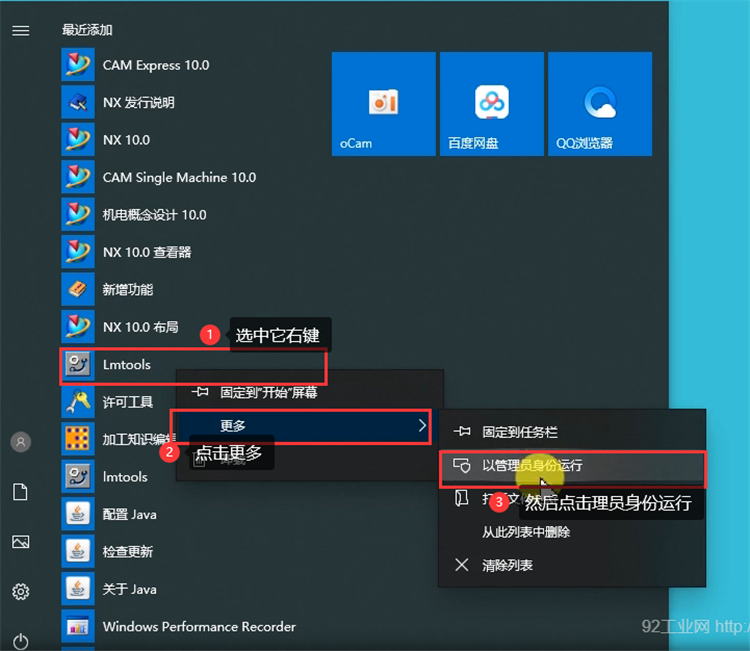The height and width of the screenshot is (651, 750).
Task: Click the 机电概念设计 10.0 icon
Action: pos(77,214)
